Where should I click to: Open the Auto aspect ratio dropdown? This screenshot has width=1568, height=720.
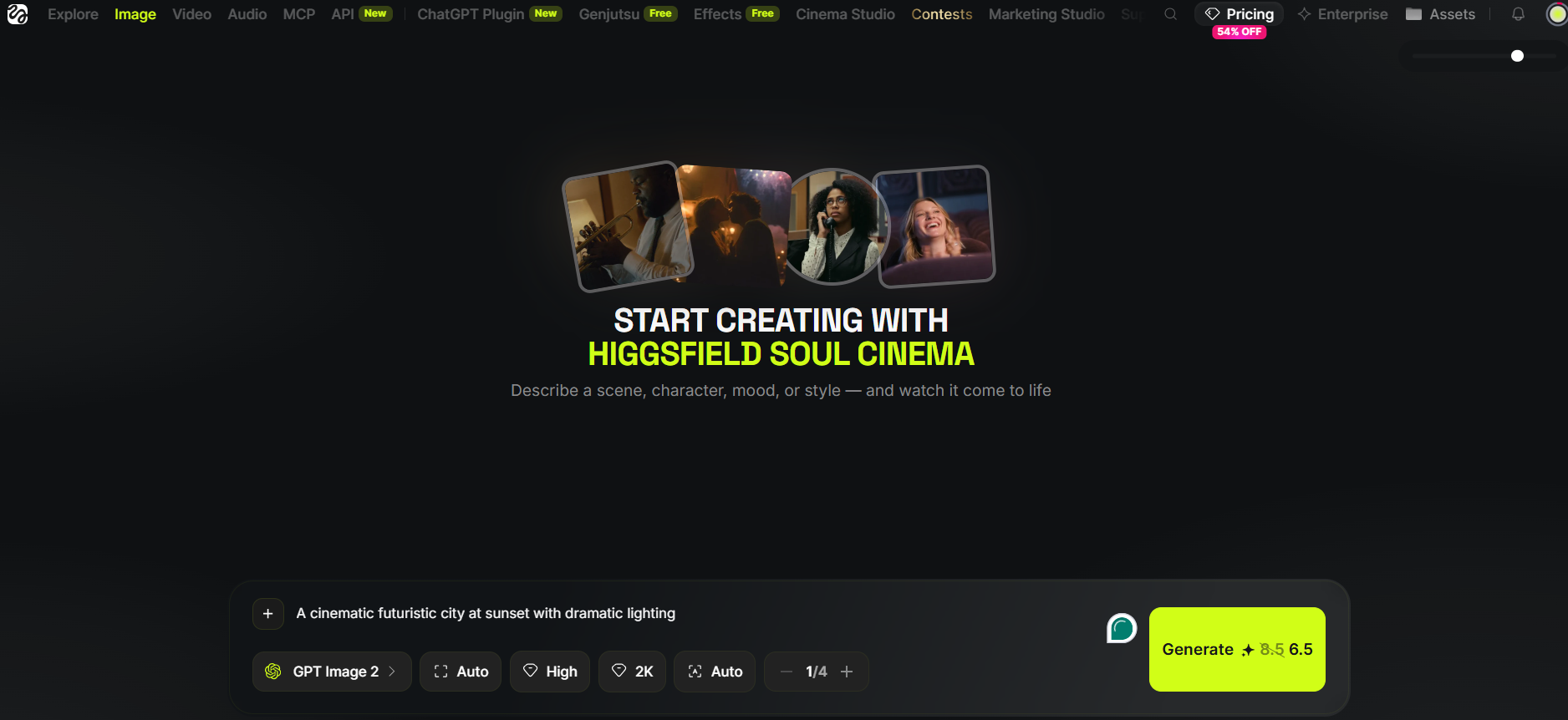pyautogui.click(x=461, y=672)
